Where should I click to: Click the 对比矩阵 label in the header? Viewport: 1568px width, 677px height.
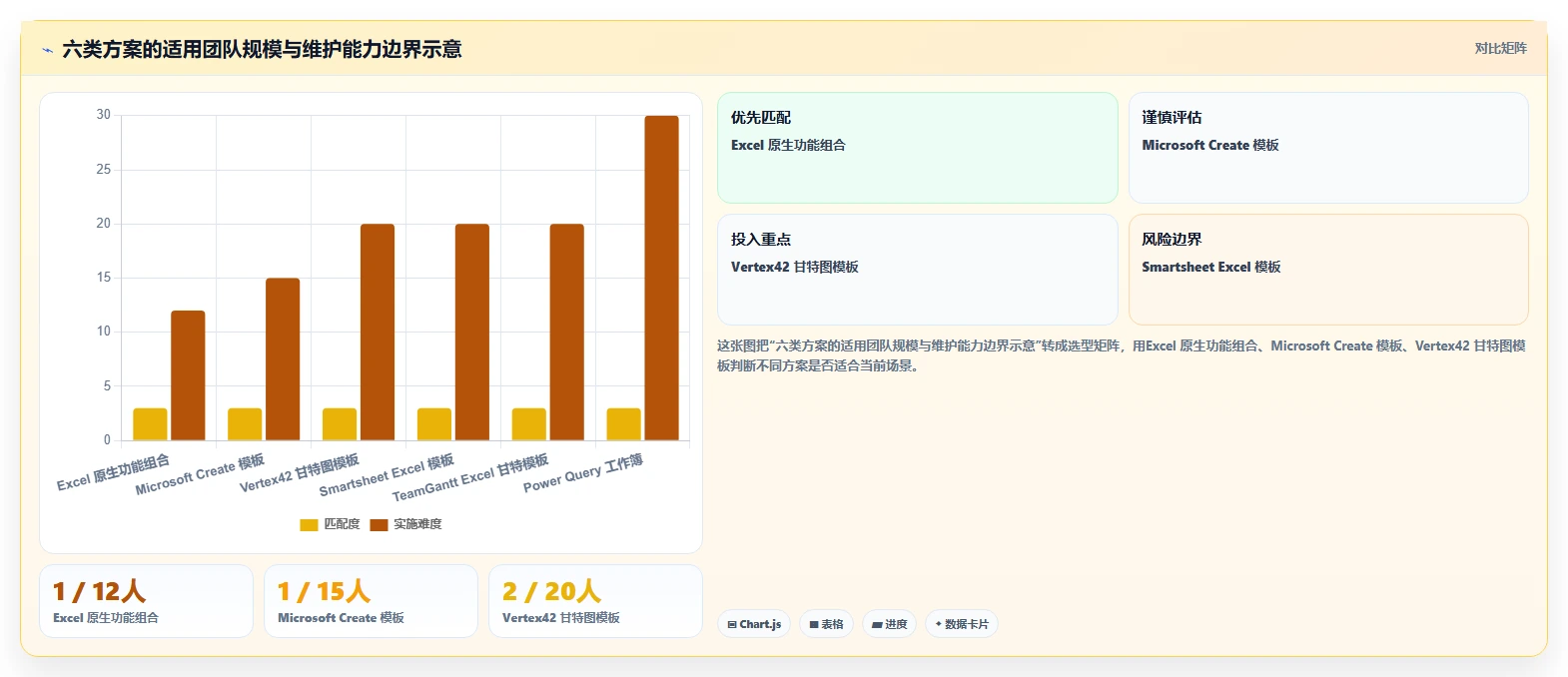click(x=1500, y=48)
